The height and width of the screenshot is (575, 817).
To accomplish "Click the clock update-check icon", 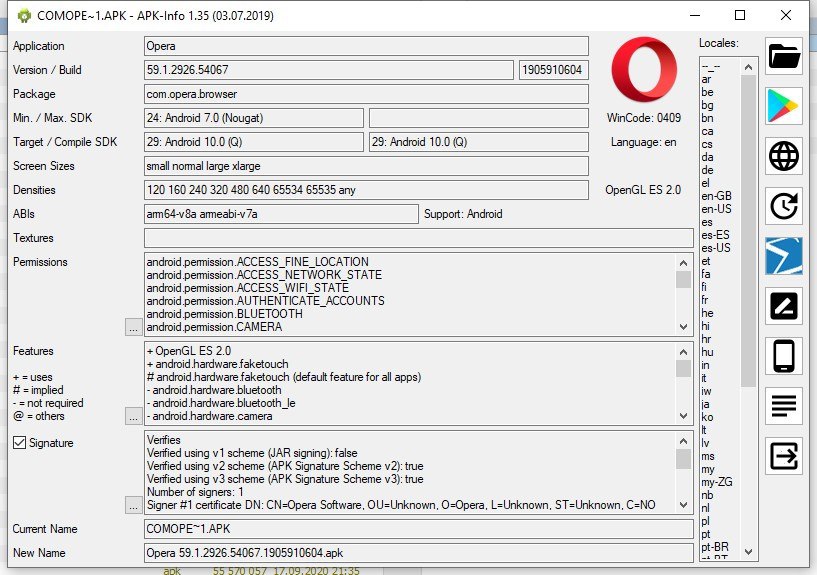I will [x=784, y=206].
